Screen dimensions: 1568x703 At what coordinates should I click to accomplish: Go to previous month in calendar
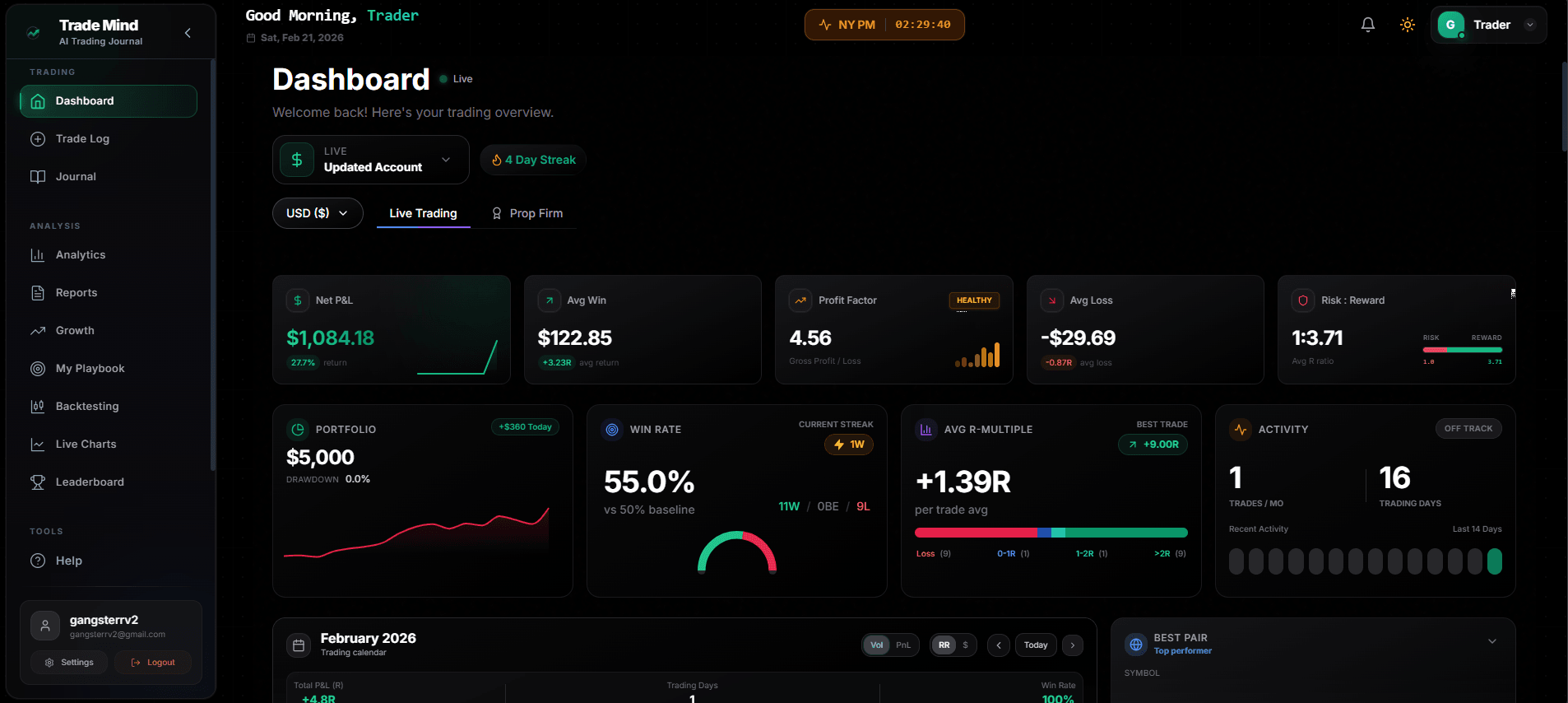point(999,645)
